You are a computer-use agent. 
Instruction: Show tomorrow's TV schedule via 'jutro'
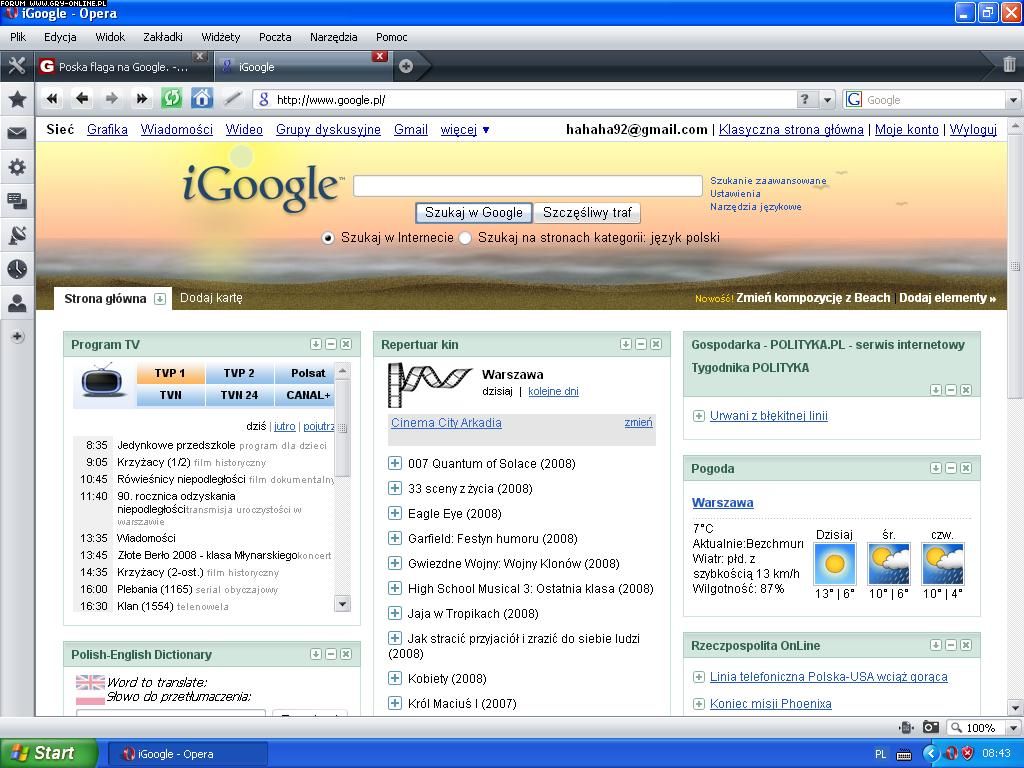point(284,426)
